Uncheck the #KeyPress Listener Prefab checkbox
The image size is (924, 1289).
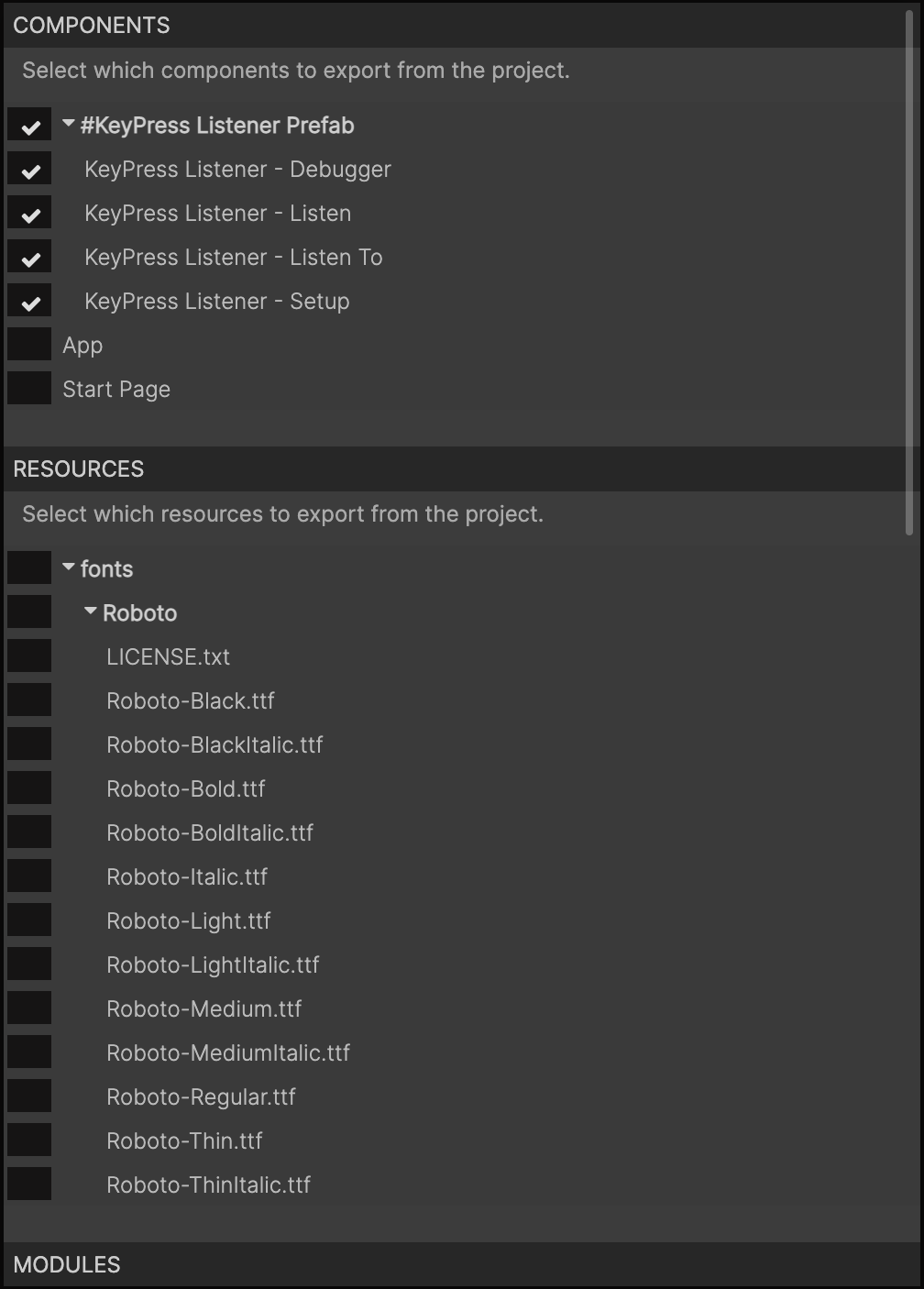click(x=29, y=126)
